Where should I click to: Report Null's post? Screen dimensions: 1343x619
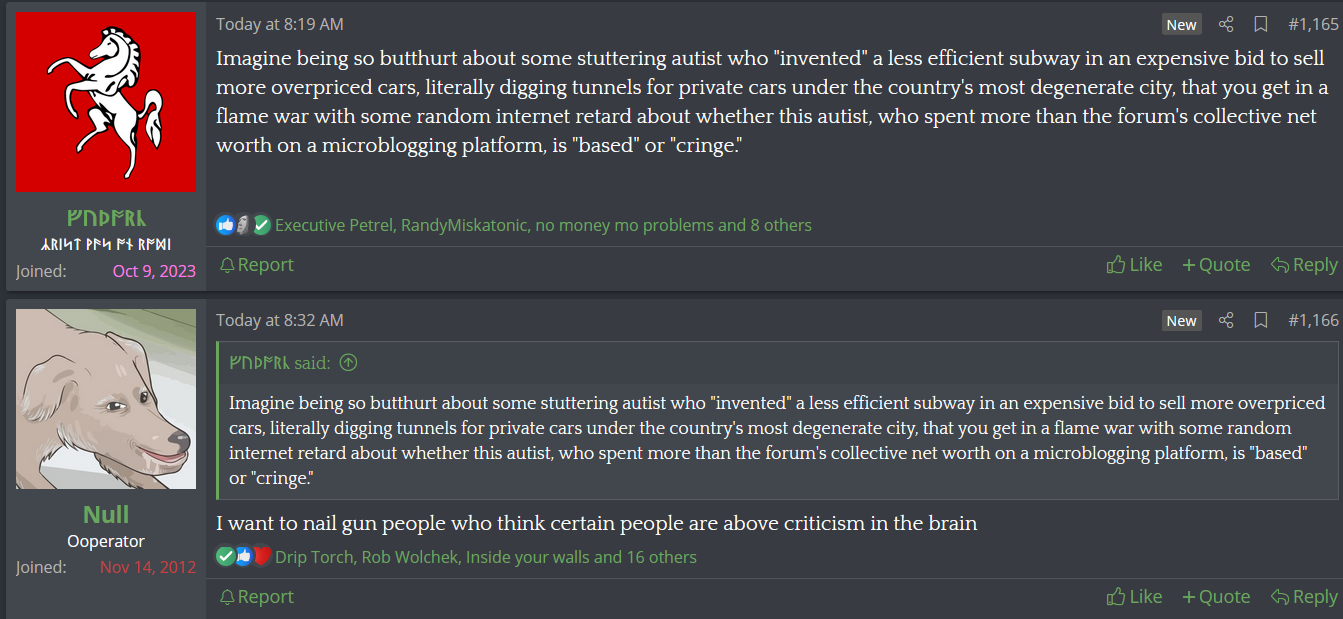pyautogui.click(x=256, y=597)
